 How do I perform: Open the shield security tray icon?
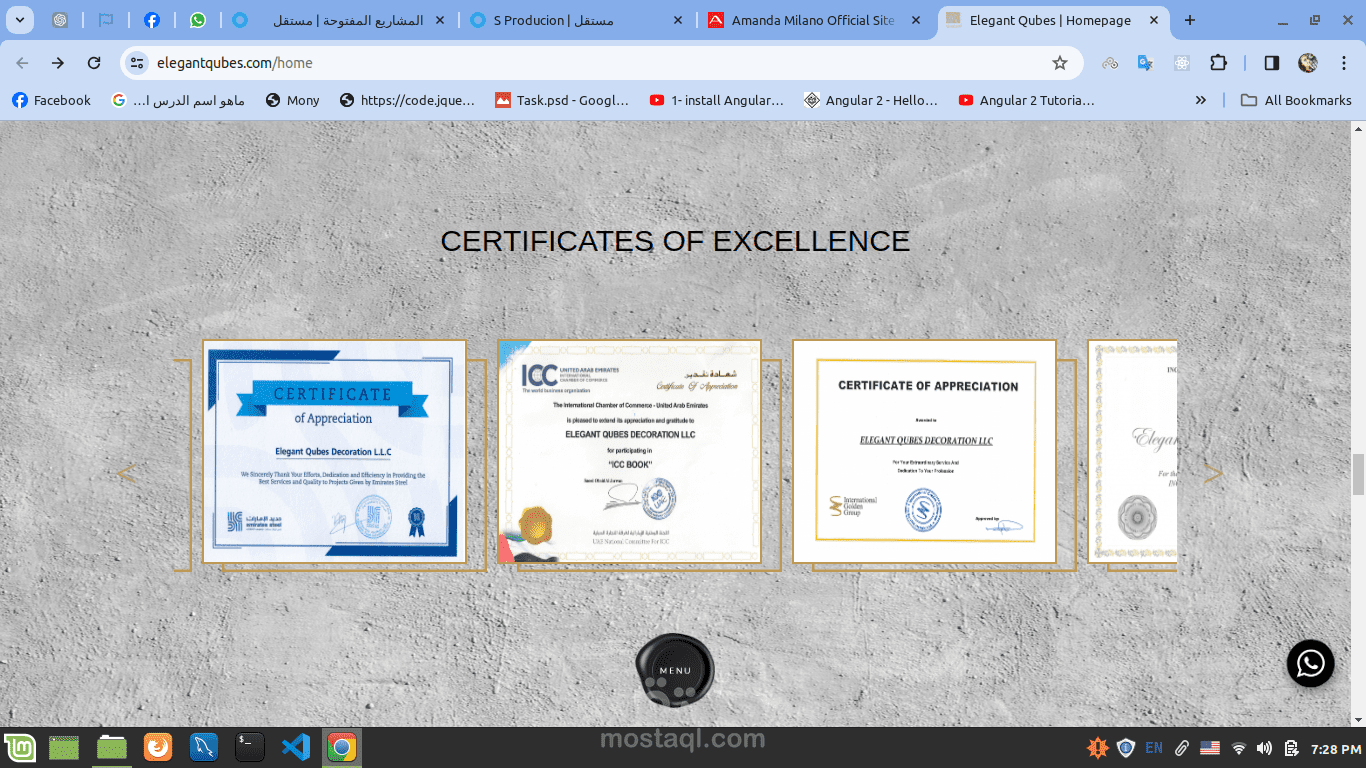coord(1126,748)
